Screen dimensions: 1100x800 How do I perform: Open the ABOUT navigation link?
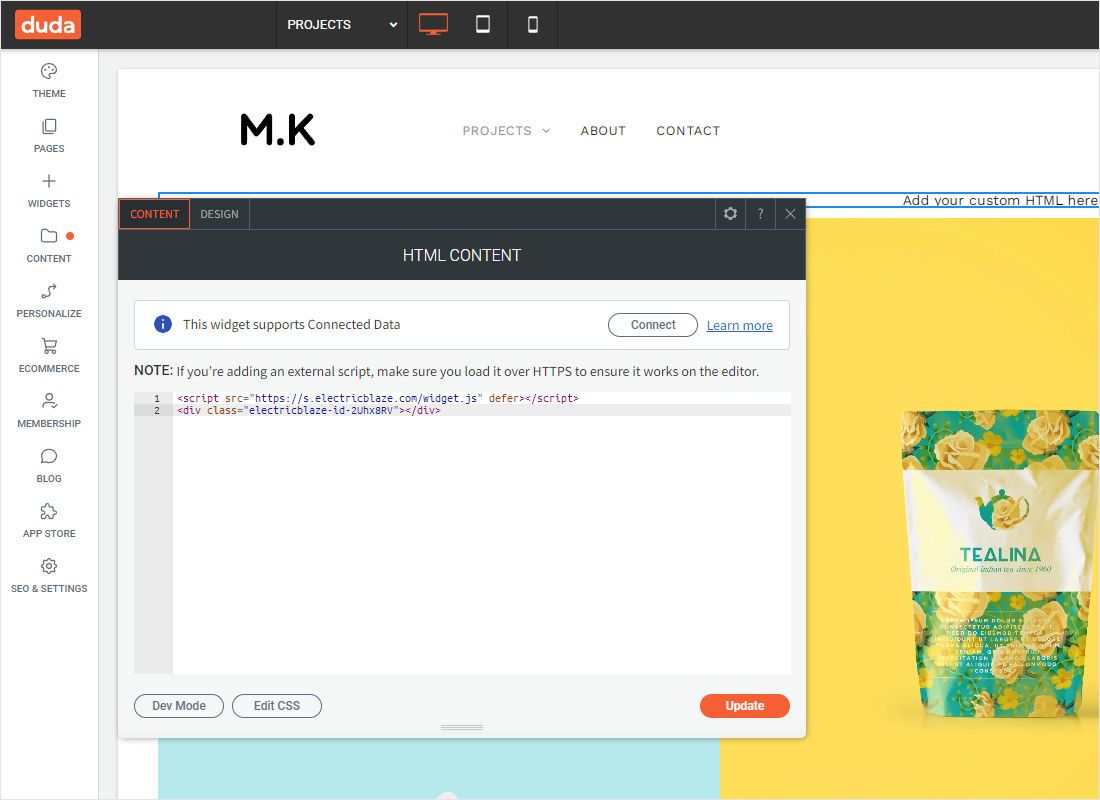click(x=603, y=131)
